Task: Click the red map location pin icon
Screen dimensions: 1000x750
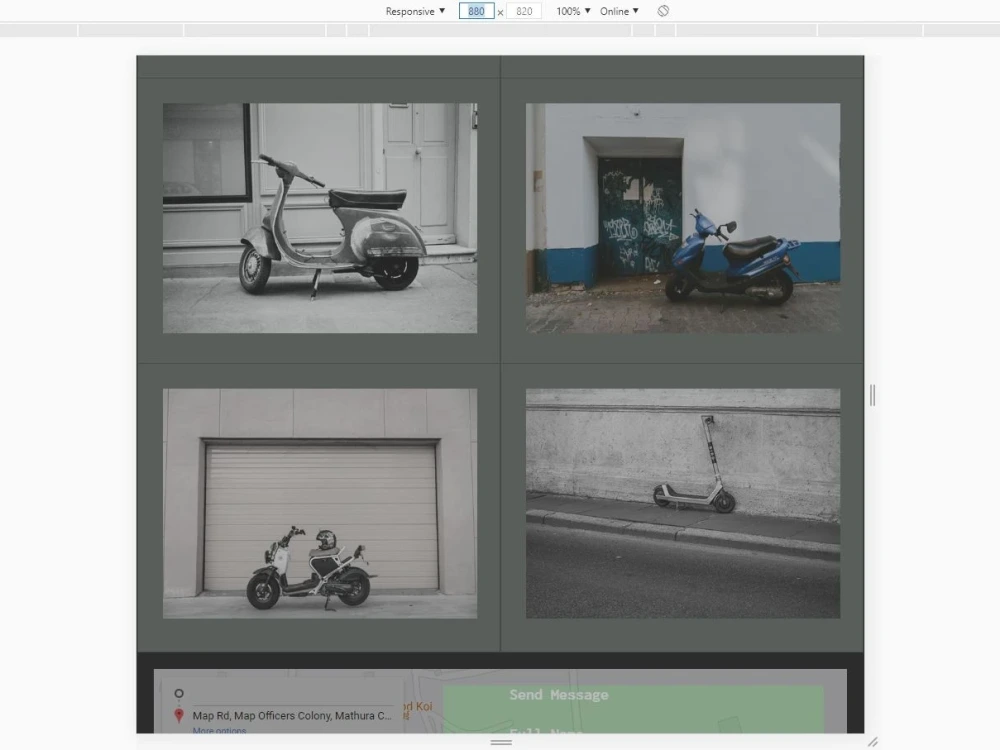Action: [179, 716]
